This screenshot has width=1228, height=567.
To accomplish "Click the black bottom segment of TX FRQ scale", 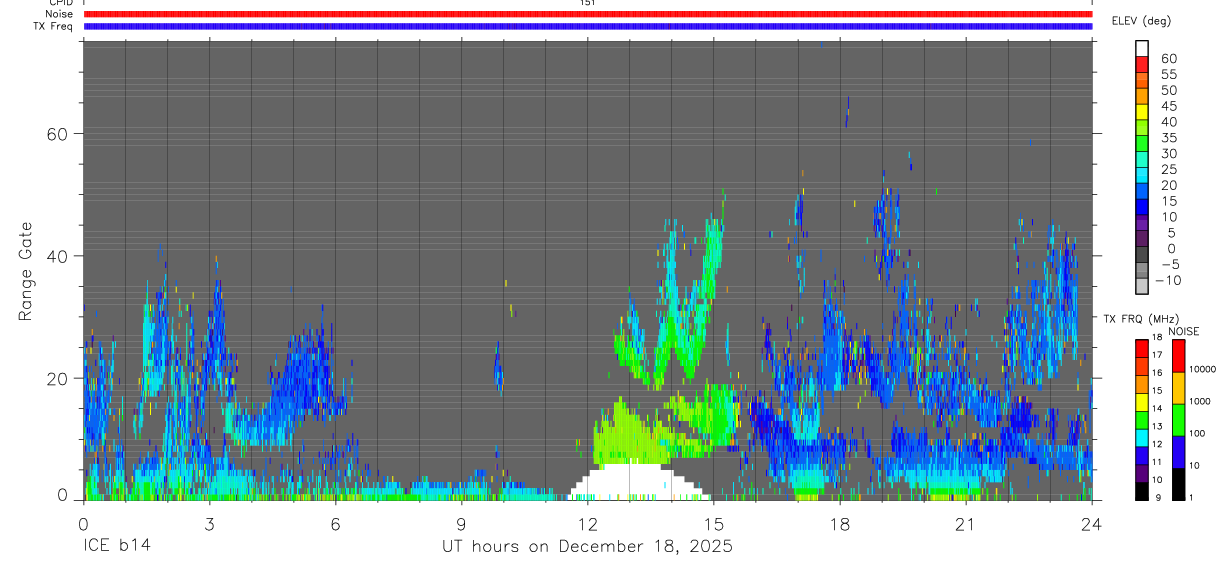I will point(1142,491).
